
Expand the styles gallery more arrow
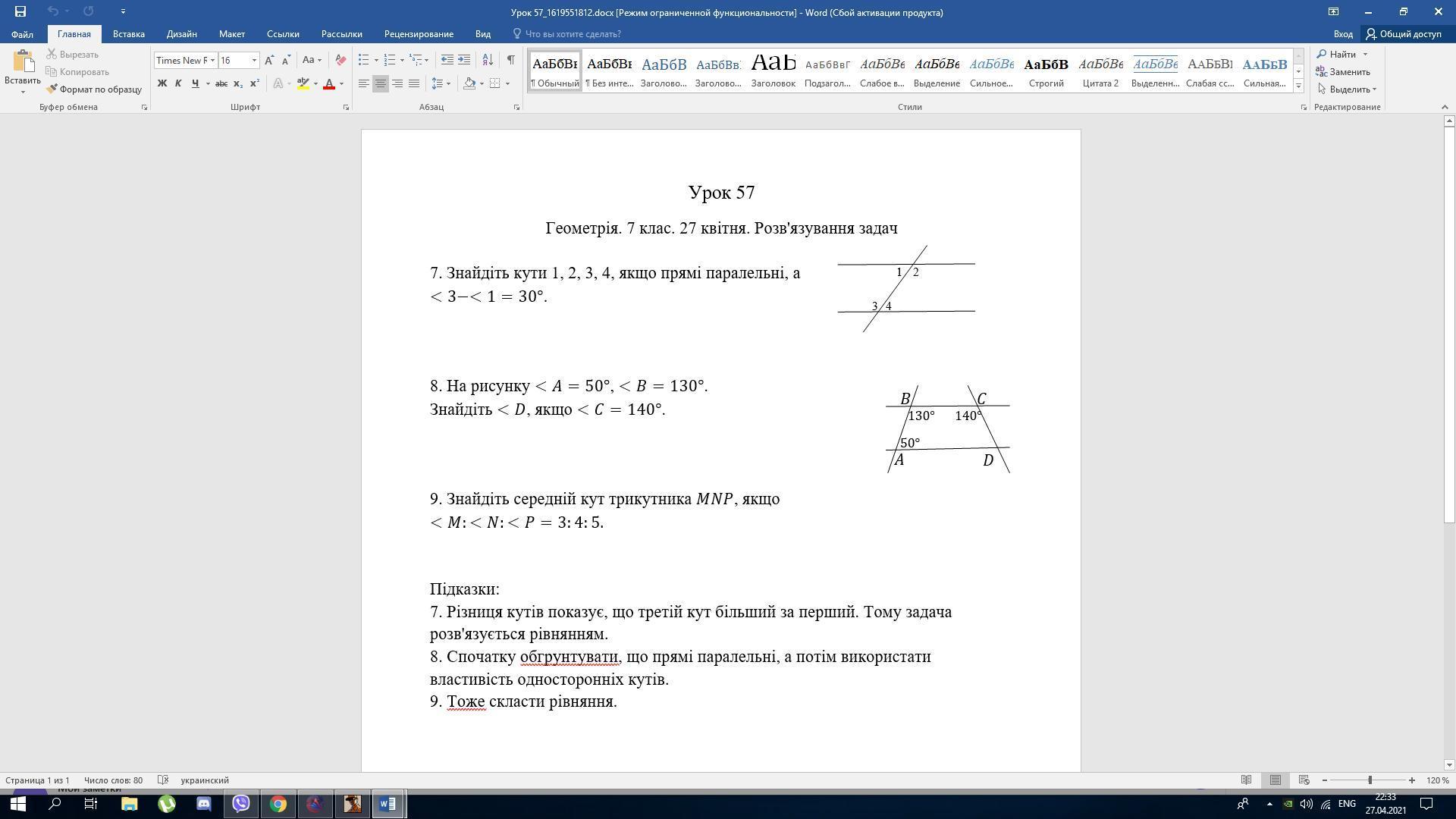click(1298, 86)
